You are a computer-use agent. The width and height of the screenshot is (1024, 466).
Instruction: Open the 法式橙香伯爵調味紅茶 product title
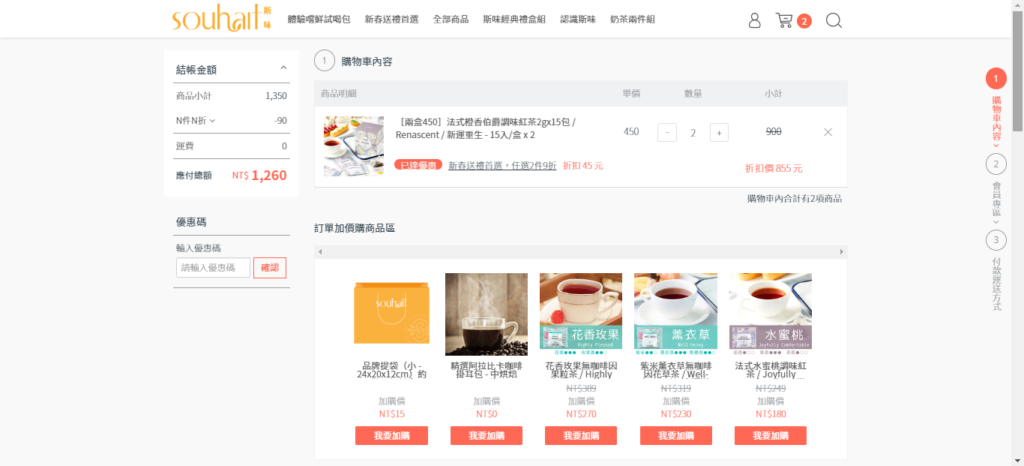(486, 129)
